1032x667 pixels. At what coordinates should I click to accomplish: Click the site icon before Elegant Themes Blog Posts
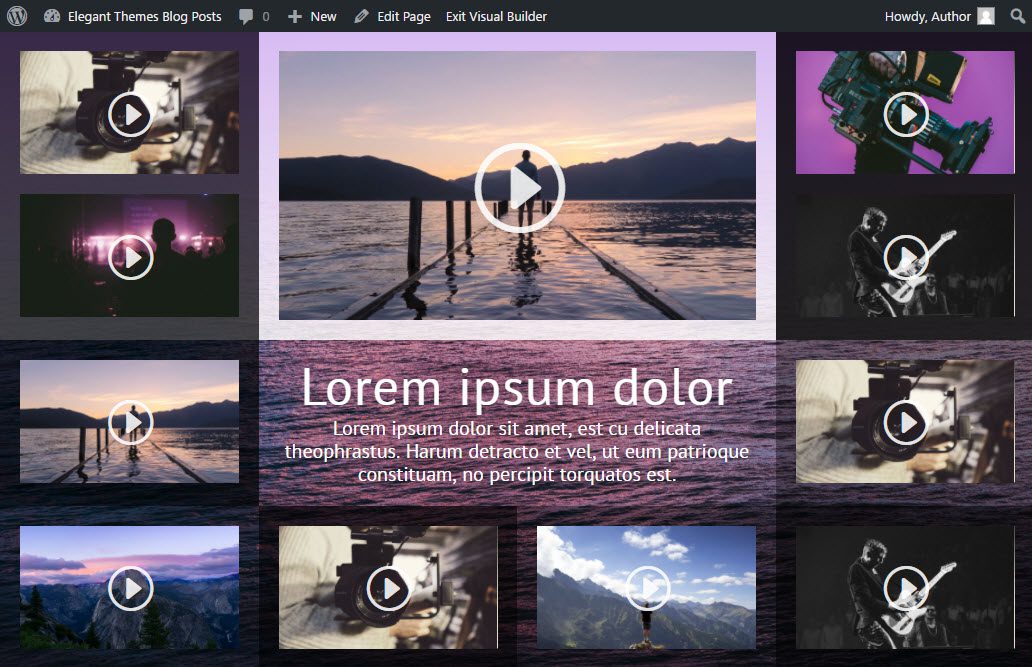(x=53, y=16)
